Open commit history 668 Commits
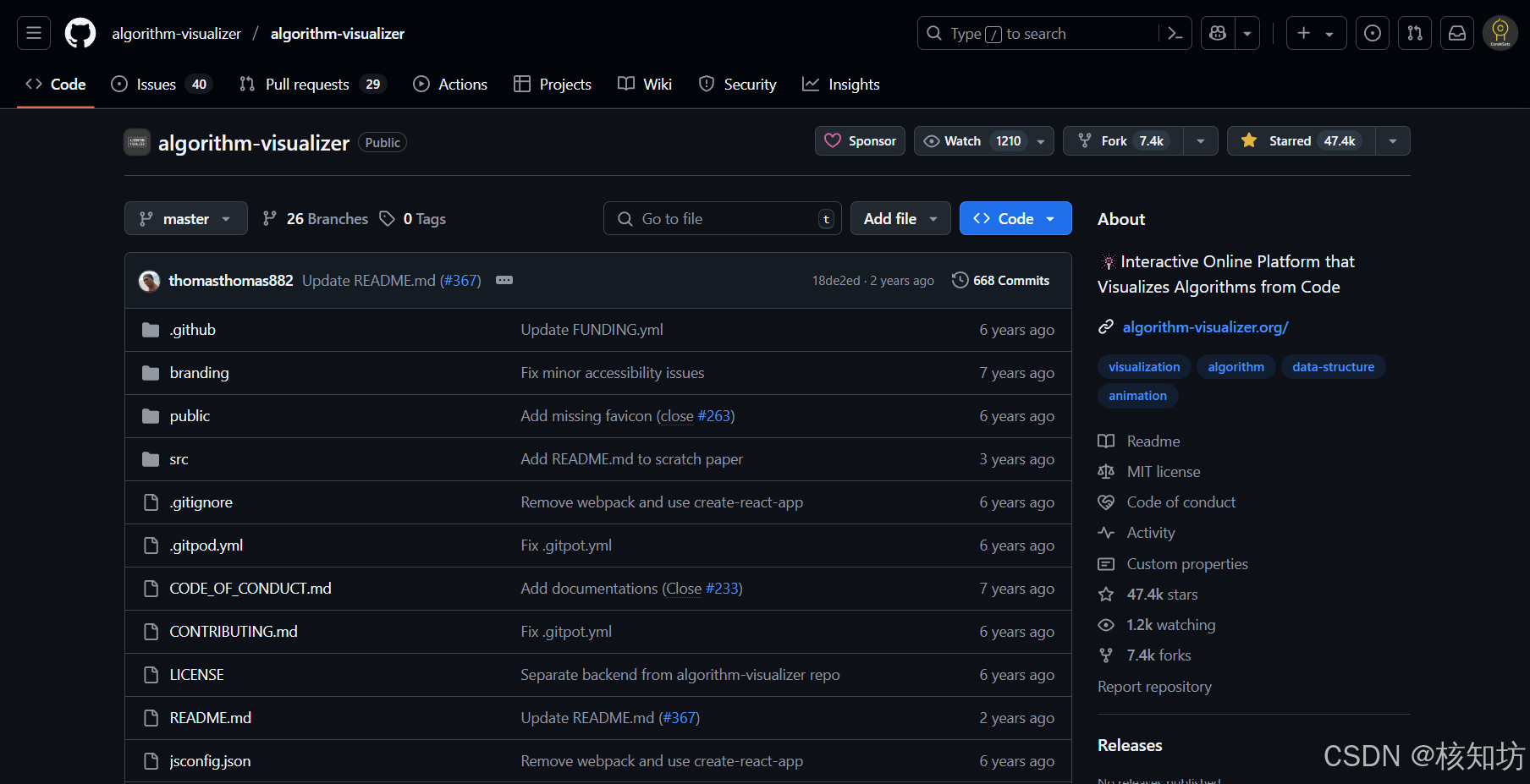 pos(1001,280)
